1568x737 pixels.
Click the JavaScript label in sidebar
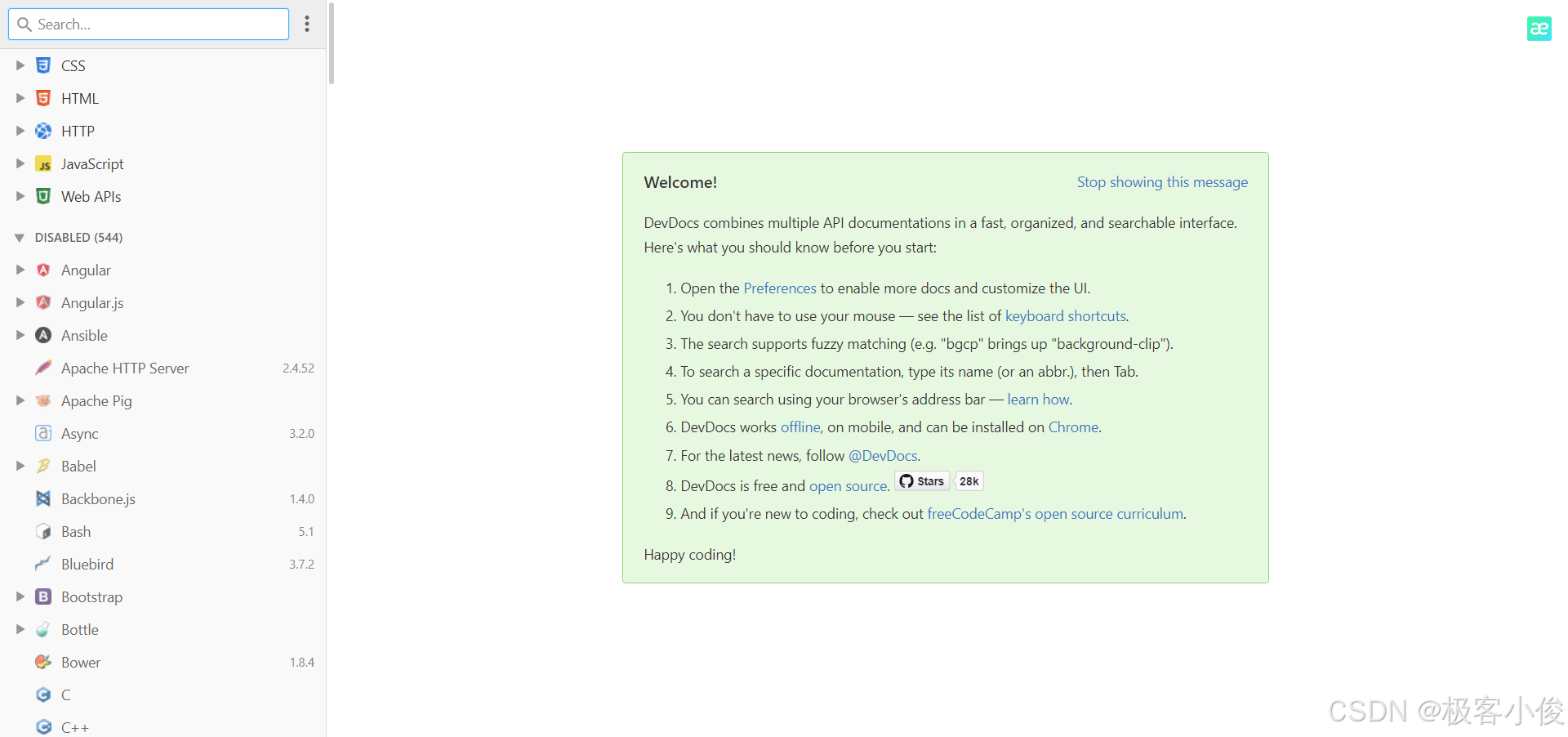pyautogui.click(x=92, y=164)
